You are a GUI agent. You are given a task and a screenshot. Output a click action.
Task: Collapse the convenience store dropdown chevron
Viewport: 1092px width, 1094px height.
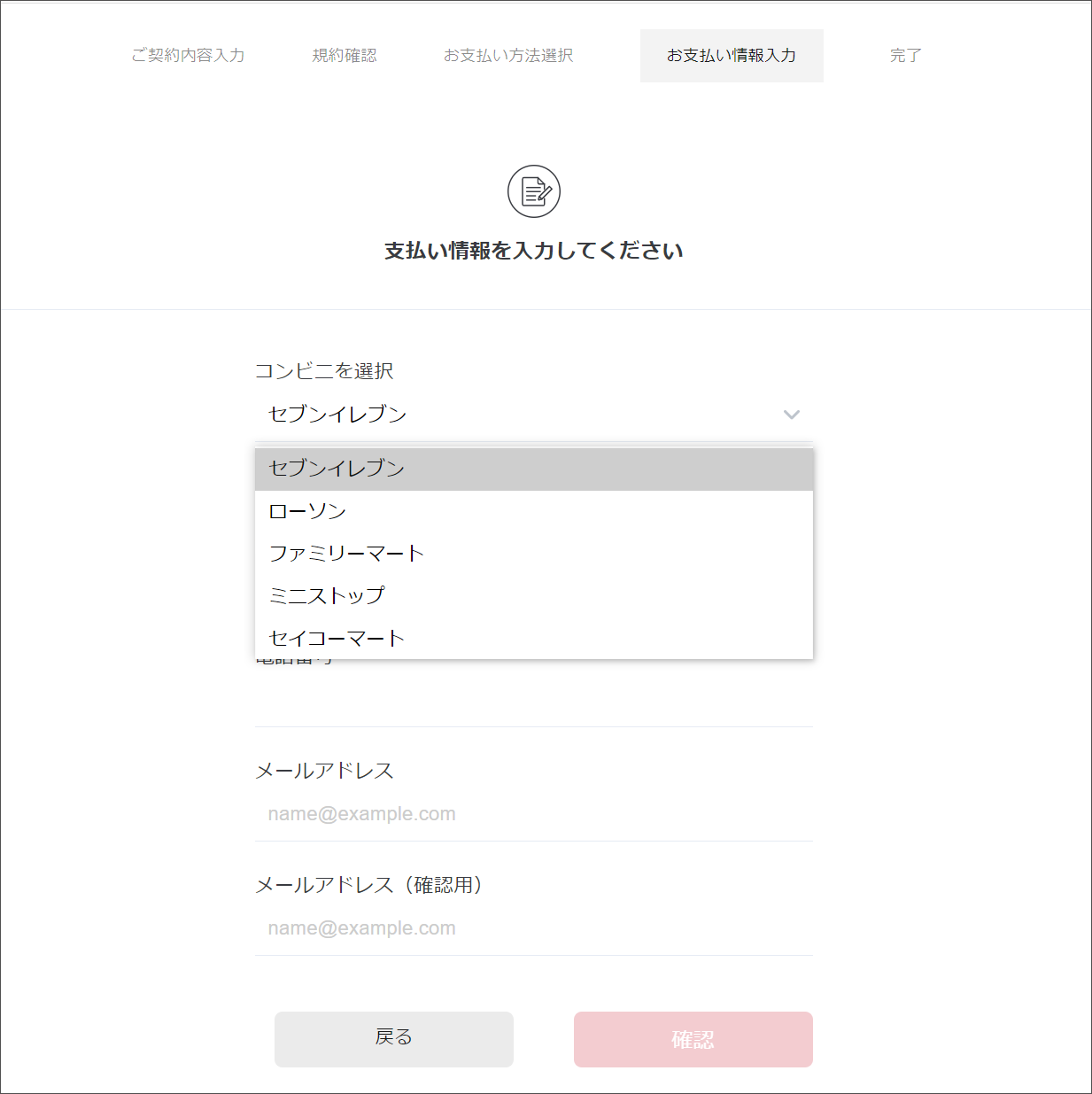792,415
